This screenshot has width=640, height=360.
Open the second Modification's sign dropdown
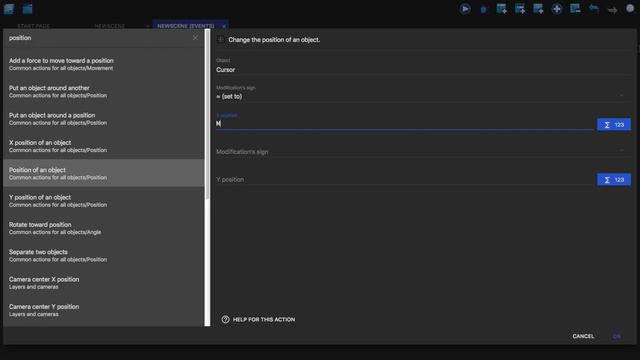point(424,152)
